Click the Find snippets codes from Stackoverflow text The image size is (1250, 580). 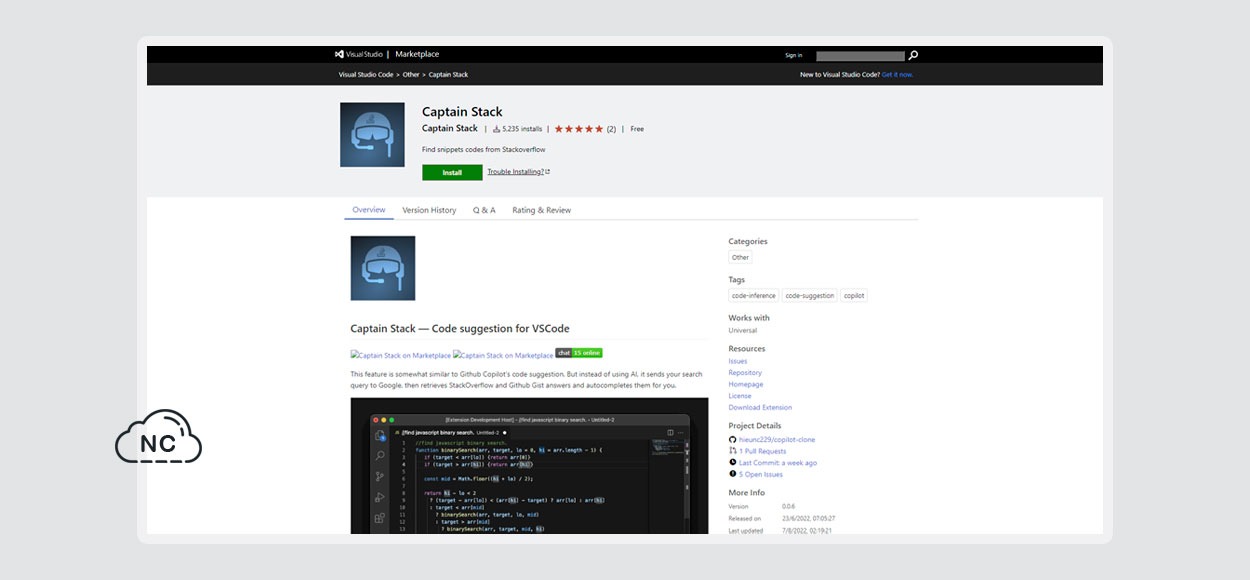point(484,149)
